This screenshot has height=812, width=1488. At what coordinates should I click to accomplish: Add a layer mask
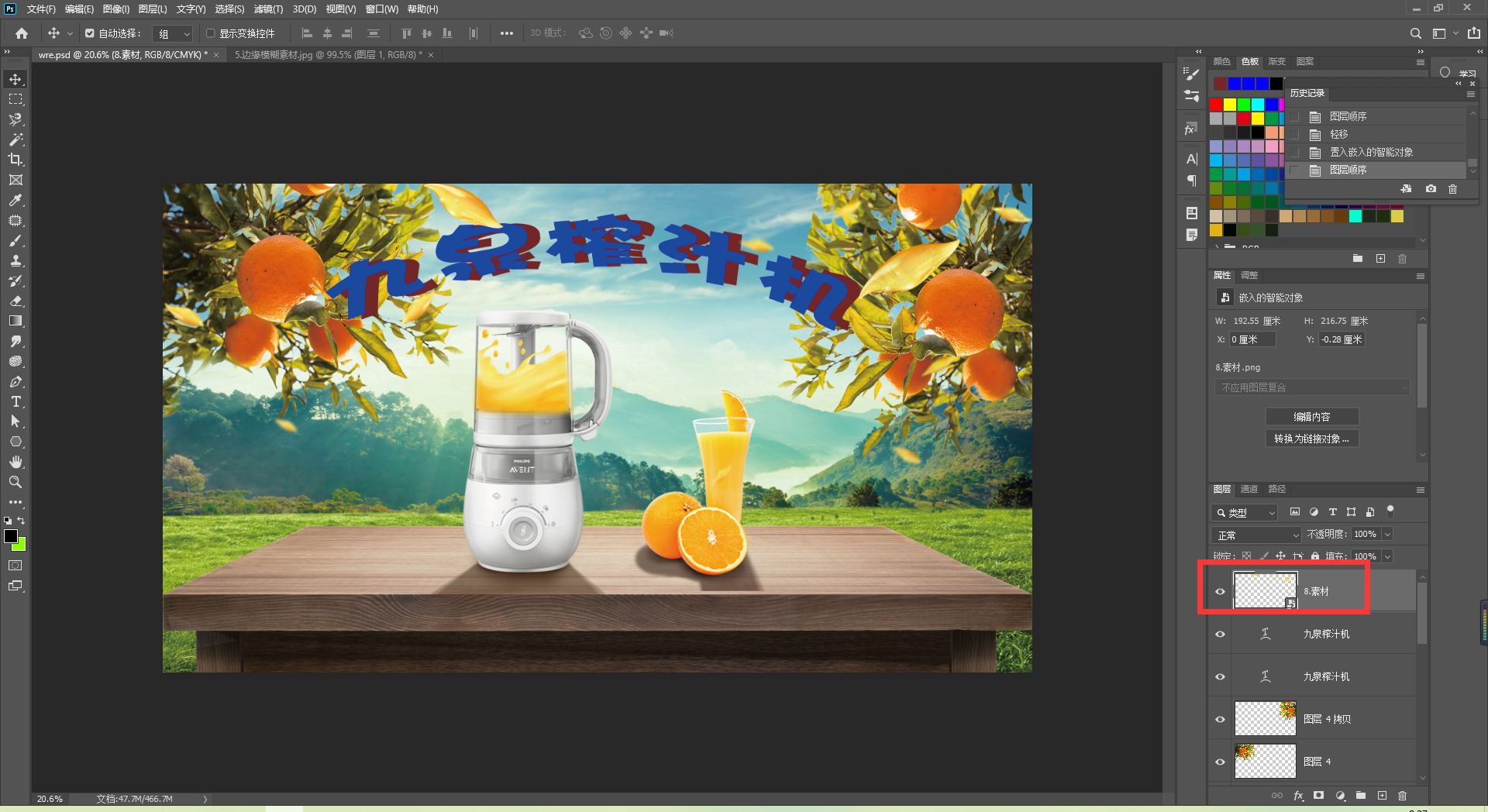coord(1318,796)
